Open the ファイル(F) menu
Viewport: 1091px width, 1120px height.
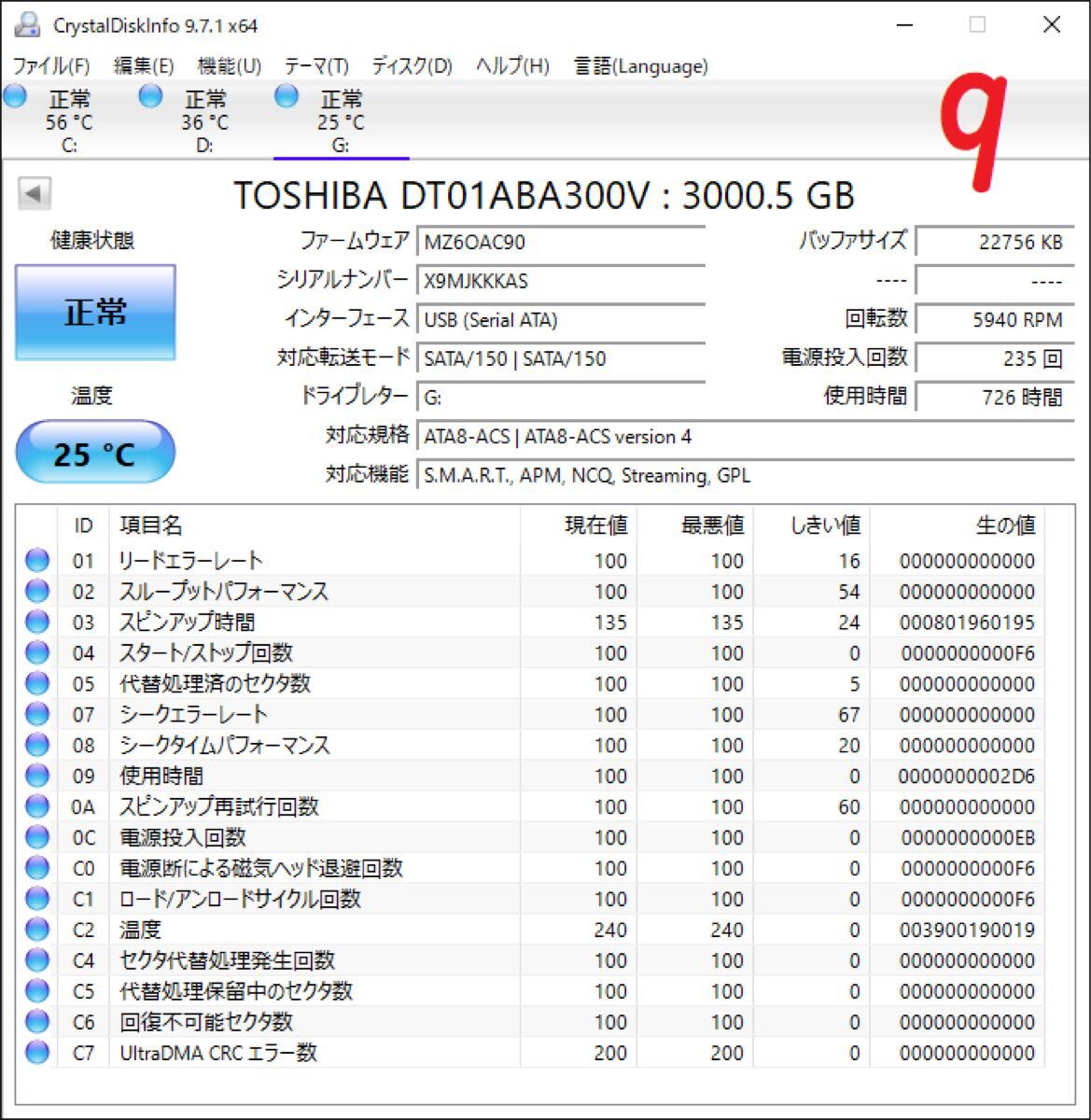[51, 66]
